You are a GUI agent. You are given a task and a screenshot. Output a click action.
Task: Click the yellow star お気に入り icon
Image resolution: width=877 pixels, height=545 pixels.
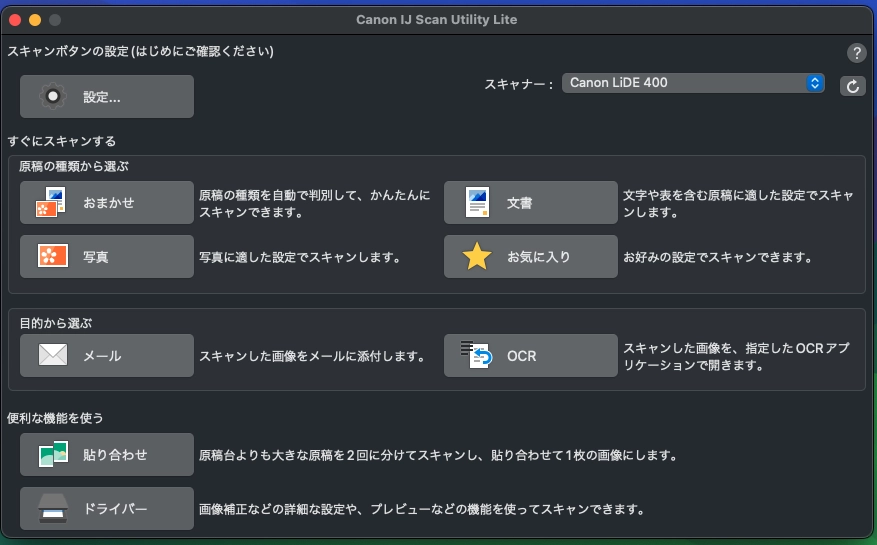(x=477, y=256)
